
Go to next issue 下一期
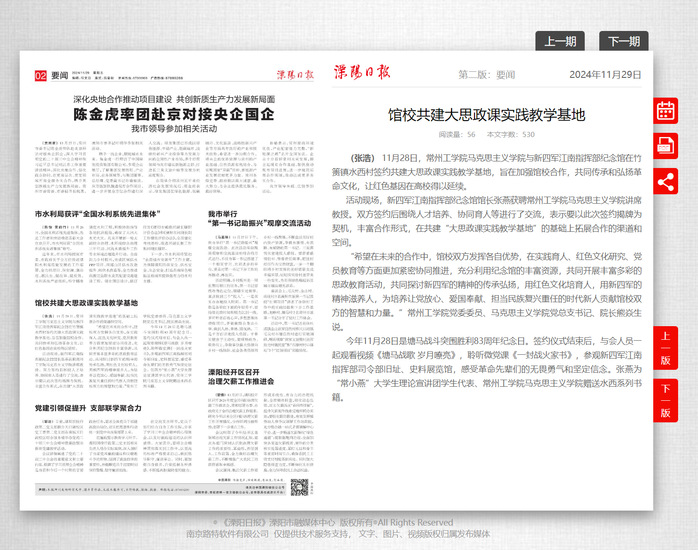pyautogui.click(x=624, y=41)
